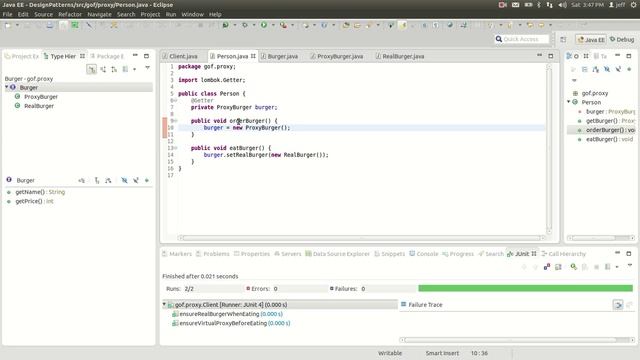Toggle Show the Type Hierarchy button
This screenshot has width=640, height=360.
[91, 69]
